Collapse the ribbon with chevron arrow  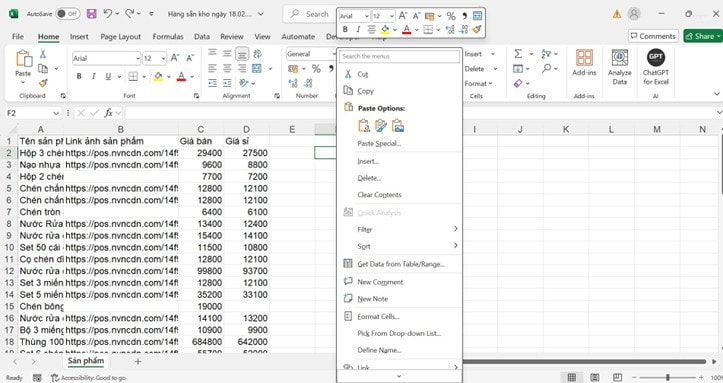pos(717,94)
